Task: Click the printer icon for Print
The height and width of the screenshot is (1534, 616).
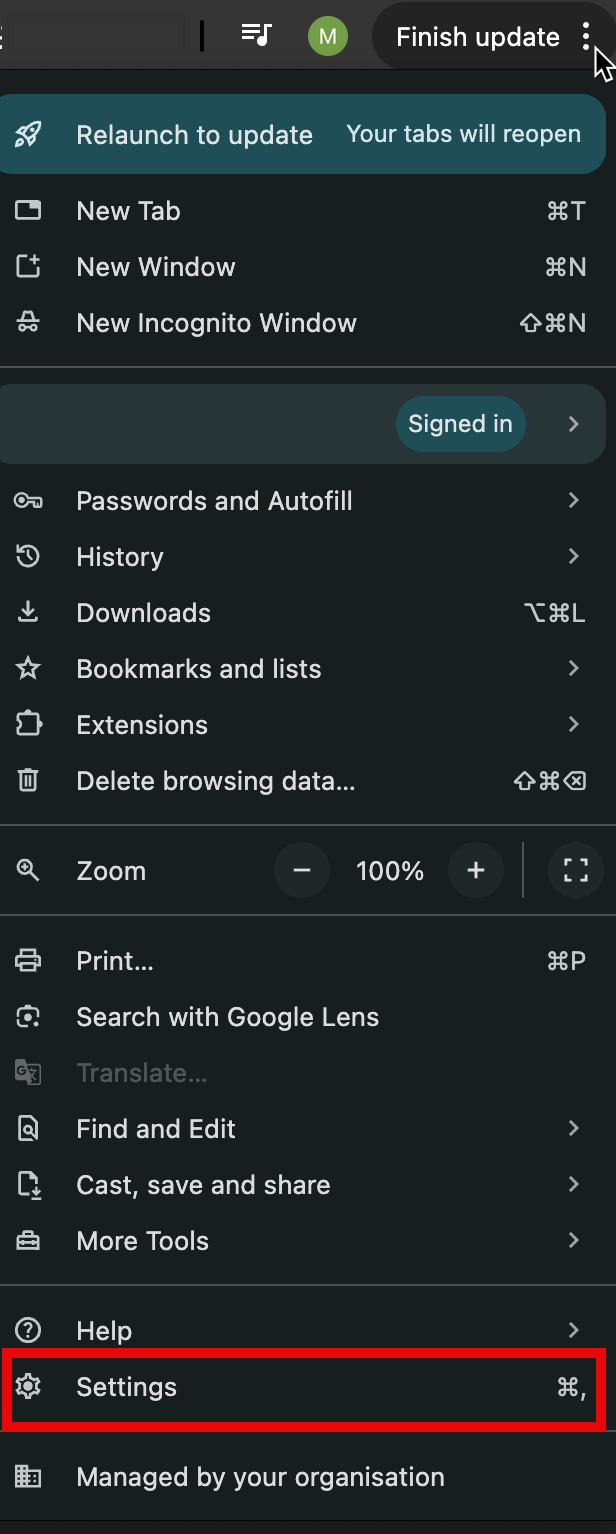Action: 28,961
